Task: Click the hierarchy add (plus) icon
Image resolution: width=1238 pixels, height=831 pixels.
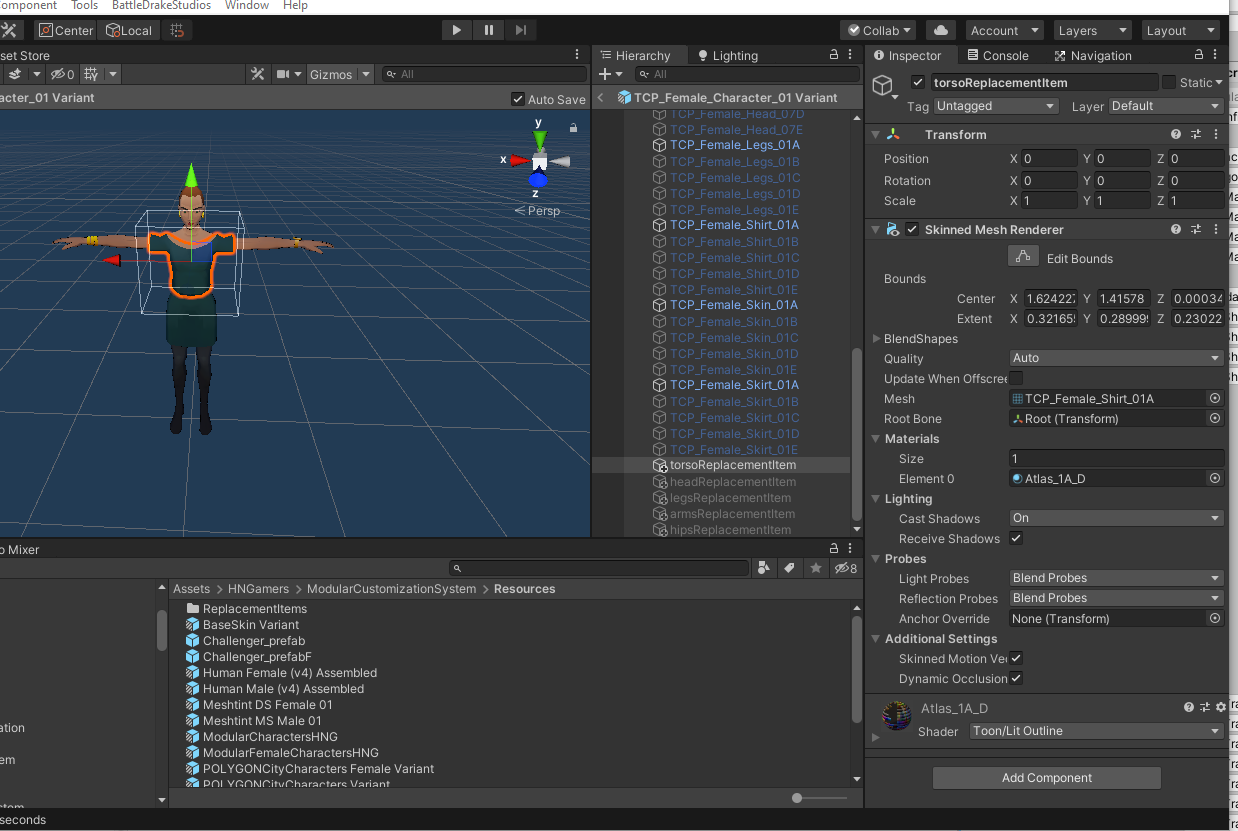Action: click(605, 74)
